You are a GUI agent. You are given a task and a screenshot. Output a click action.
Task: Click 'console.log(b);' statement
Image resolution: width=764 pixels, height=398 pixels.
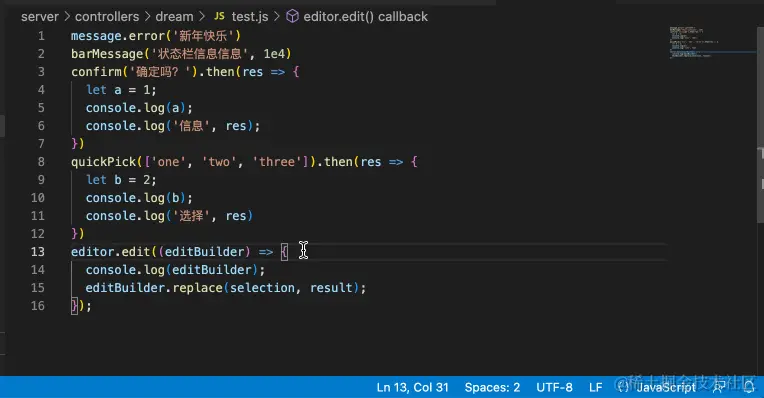[x=139, y=198]
